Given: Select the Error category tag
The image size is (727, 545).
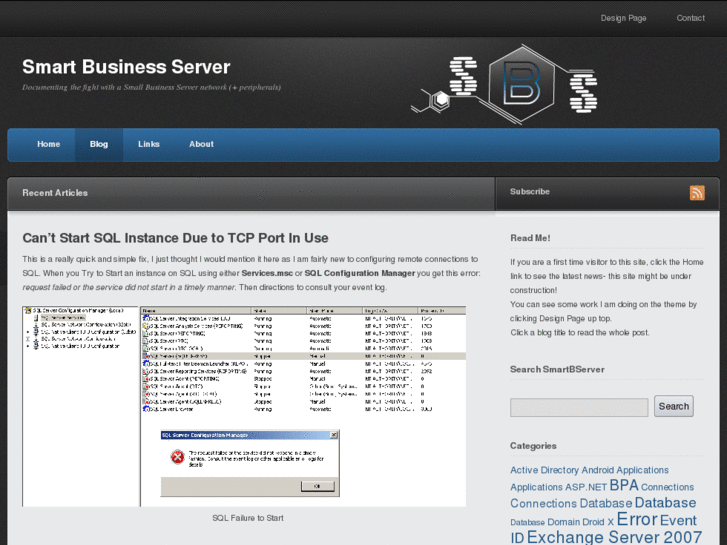Looking at the screenshot, I should click(x=637, y=519).
